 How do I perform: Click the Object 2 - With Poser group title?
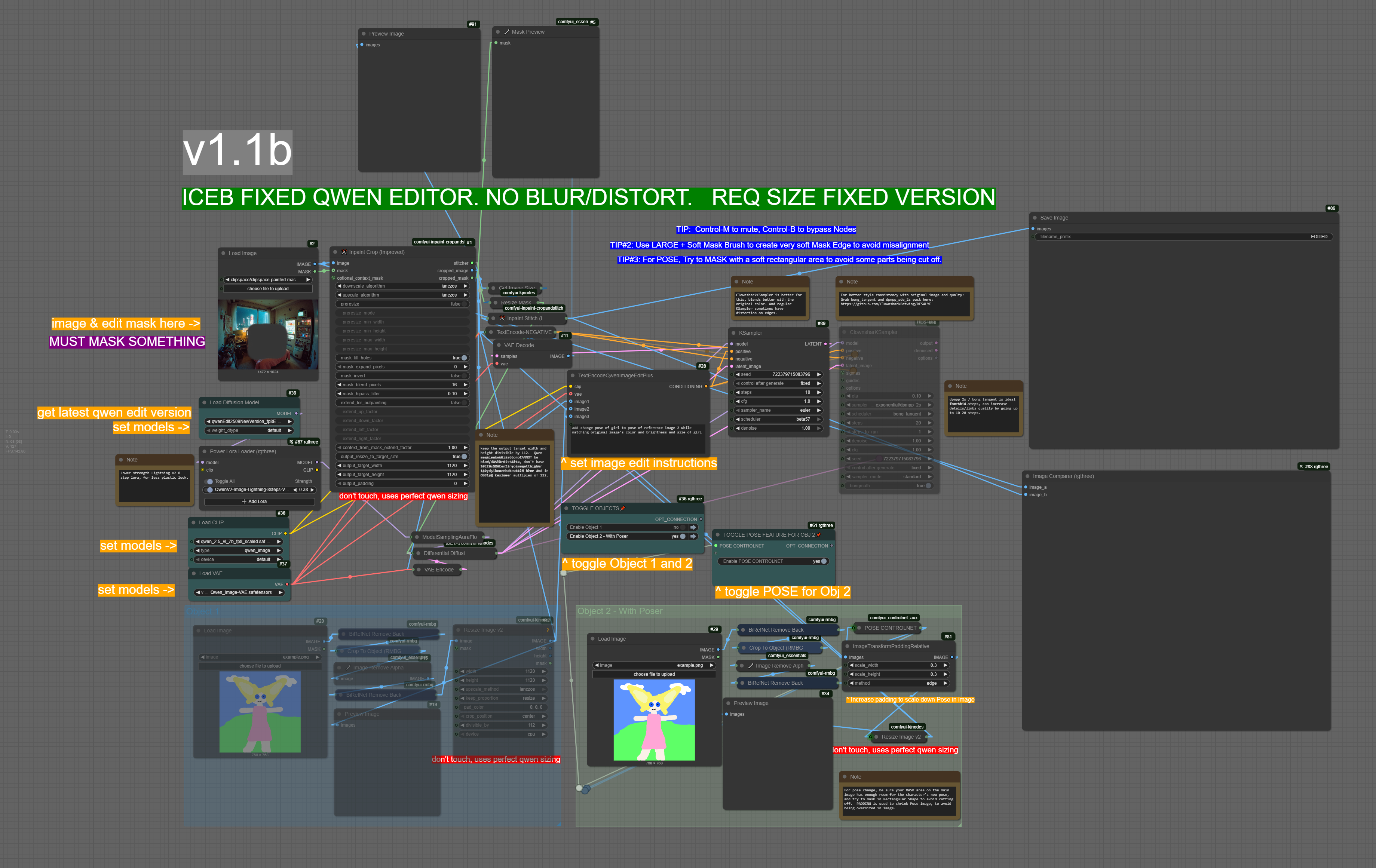point(620,611)
